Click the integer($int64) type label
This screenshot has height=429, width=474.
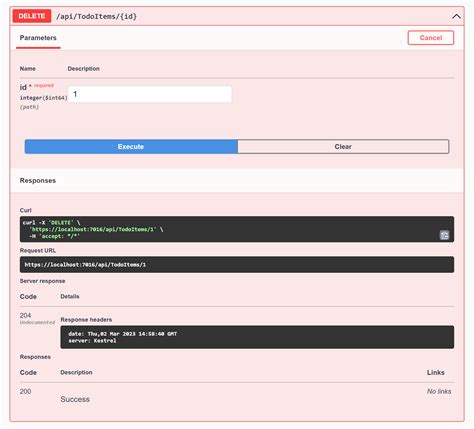pos(43,98)
